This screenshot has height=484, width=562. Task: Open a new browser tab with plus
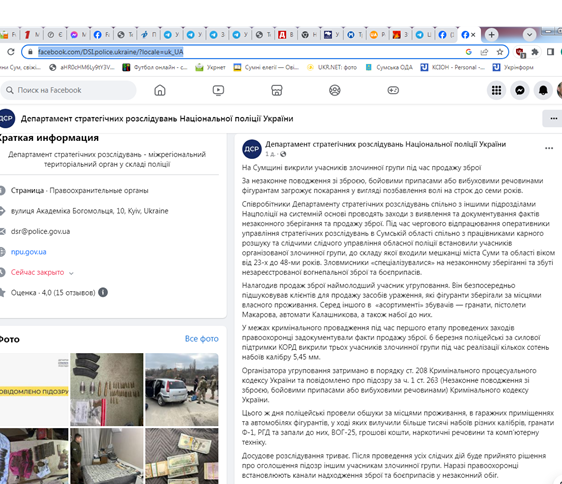point(491,35)
